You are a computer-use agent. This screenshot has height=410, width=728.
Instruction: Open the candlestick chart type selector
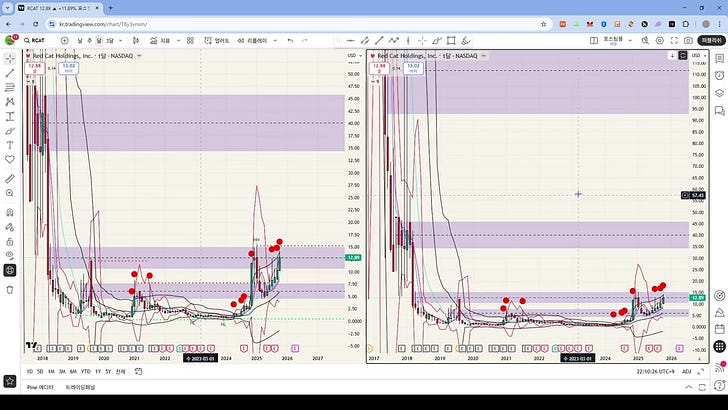136,40
